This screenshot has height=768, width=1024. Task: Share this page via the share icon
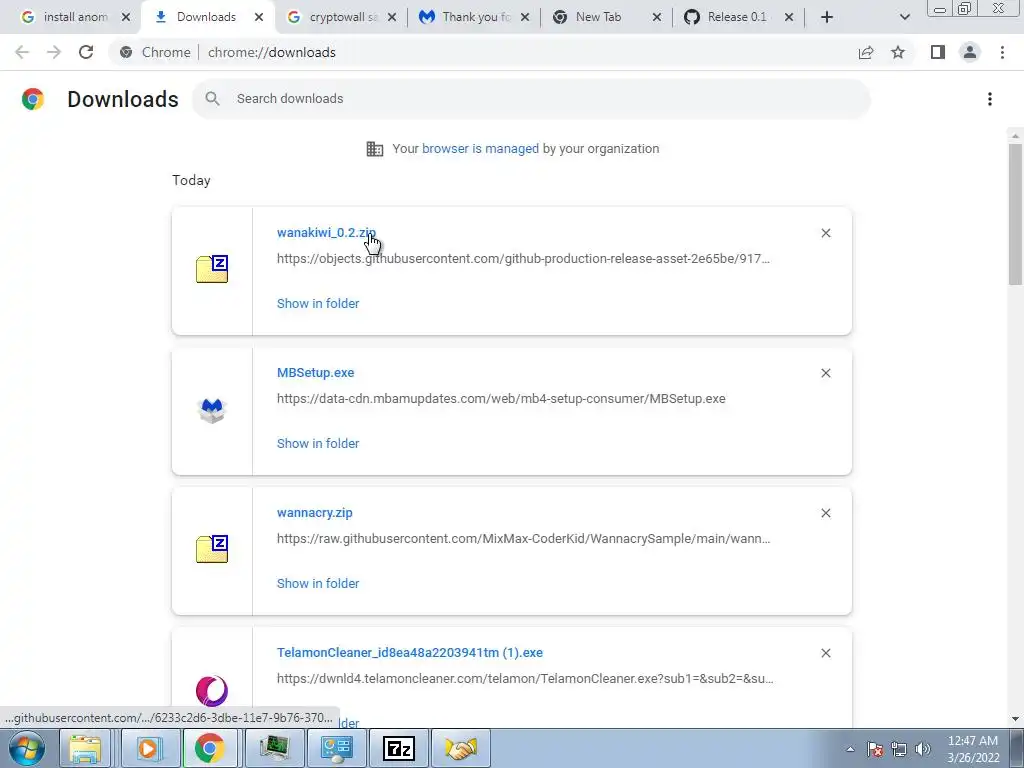pos(866,52)
